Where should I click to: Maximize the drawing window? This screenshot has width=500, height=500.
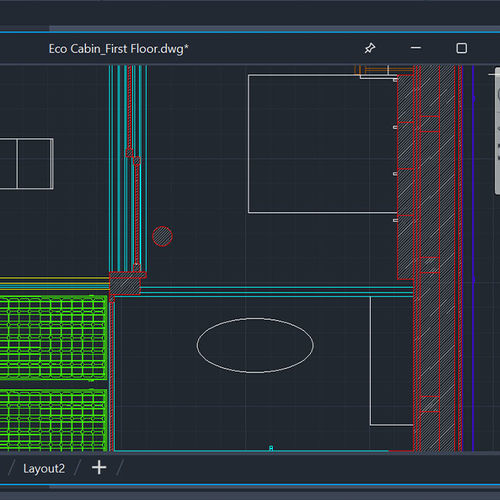461,48
